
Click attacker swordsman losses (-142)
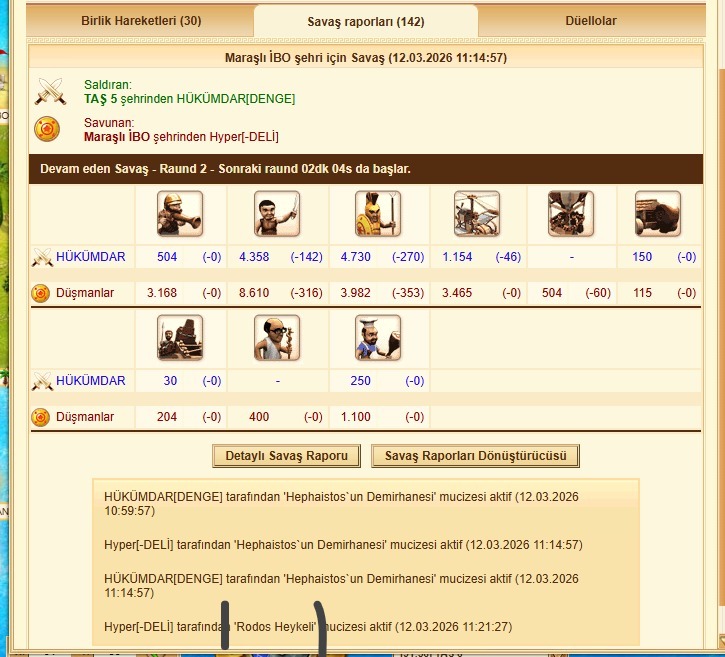[307, 257]
